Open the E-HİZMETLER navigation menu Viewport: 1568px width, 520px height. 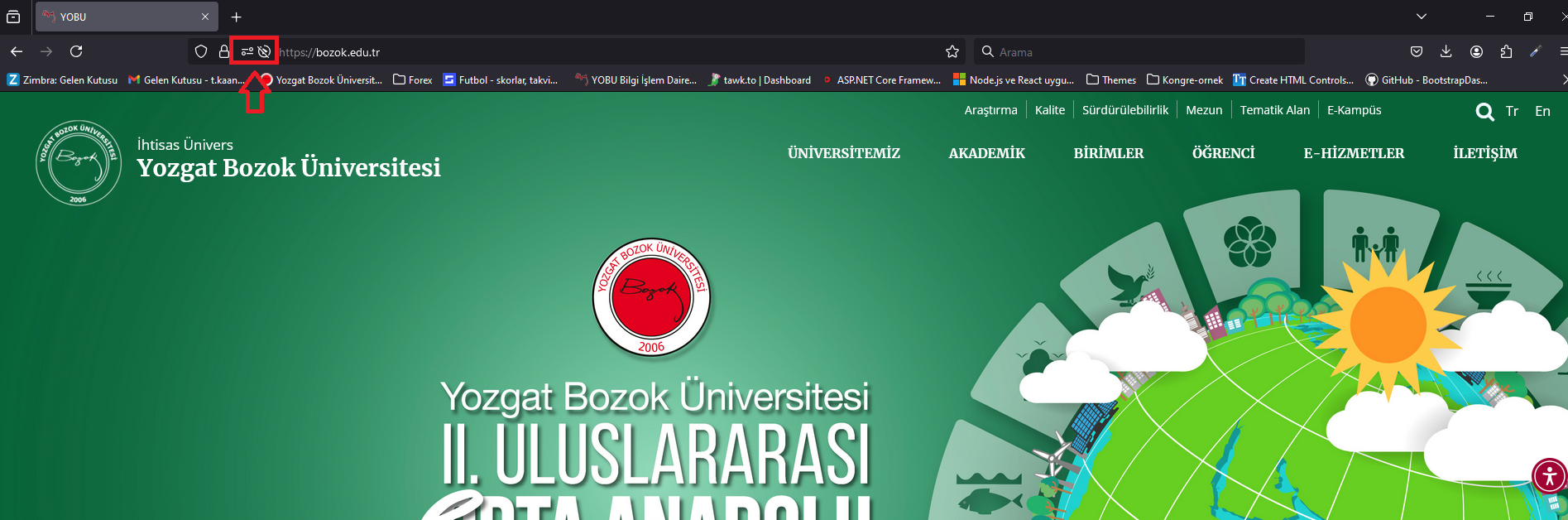(x=1354, y=153)
